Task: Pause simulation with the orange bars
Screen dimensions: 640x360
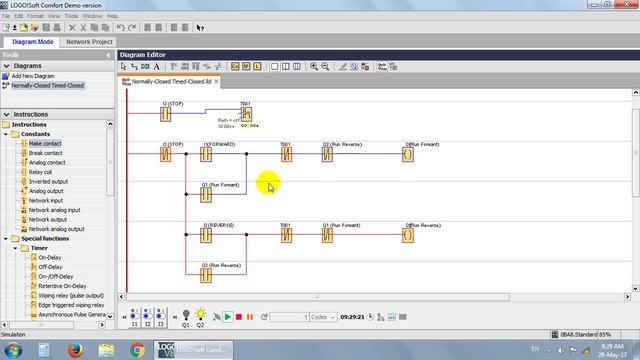Action: click(250, 317)
